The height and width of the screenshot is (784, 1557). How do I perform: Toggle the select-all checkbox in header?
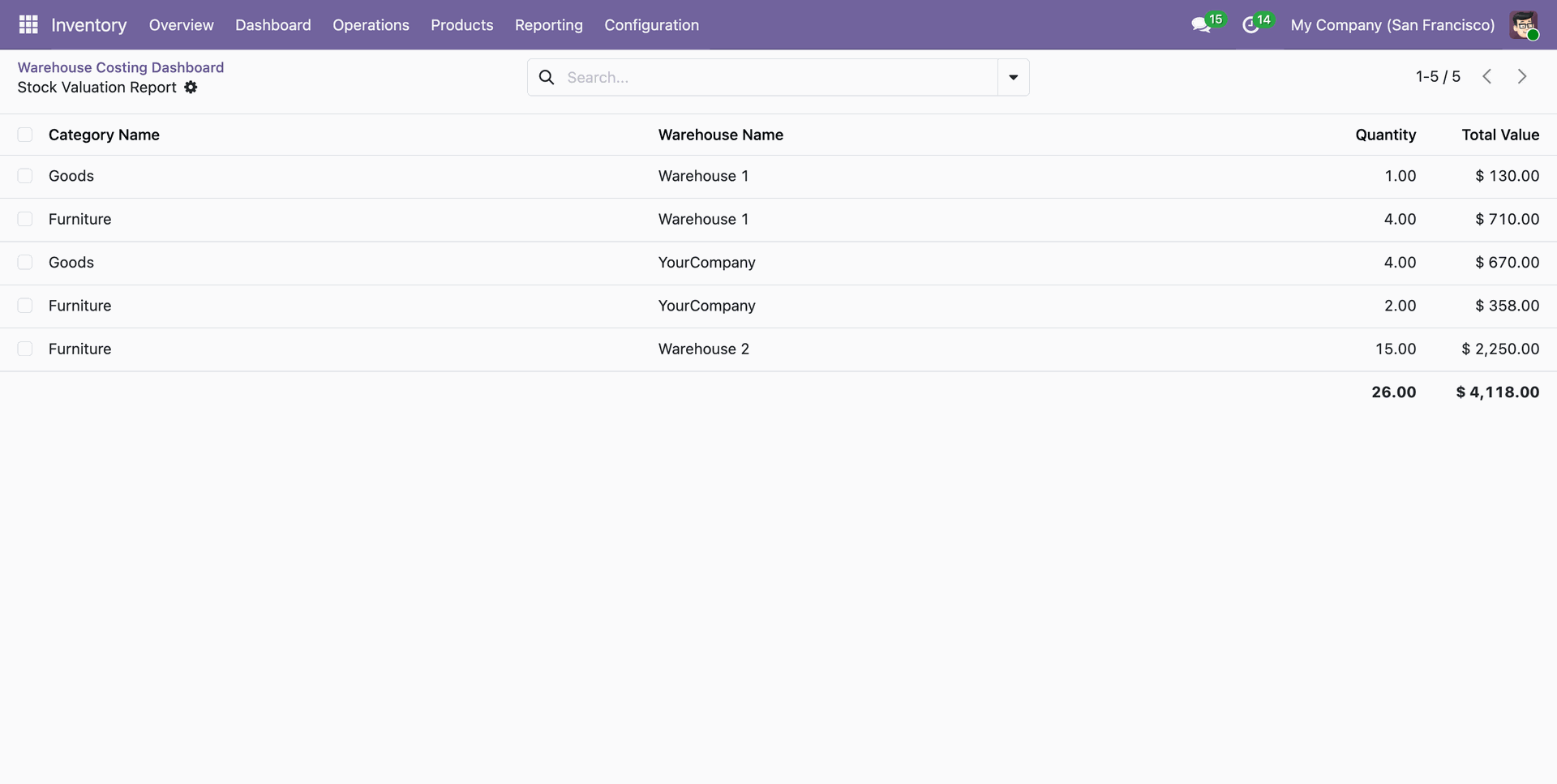click(25, 135)
